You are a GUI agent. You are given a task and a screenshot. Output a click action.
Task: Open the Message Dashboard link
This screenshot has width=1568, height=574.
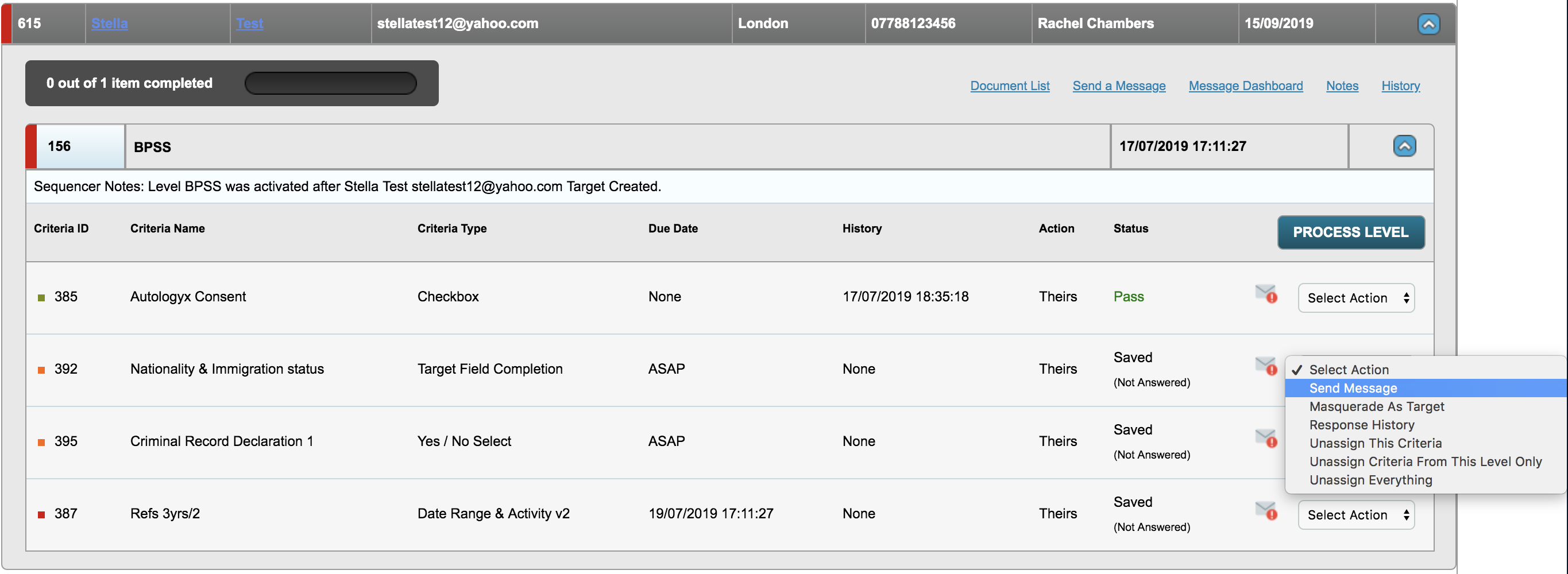click(x=1245, y=86)
